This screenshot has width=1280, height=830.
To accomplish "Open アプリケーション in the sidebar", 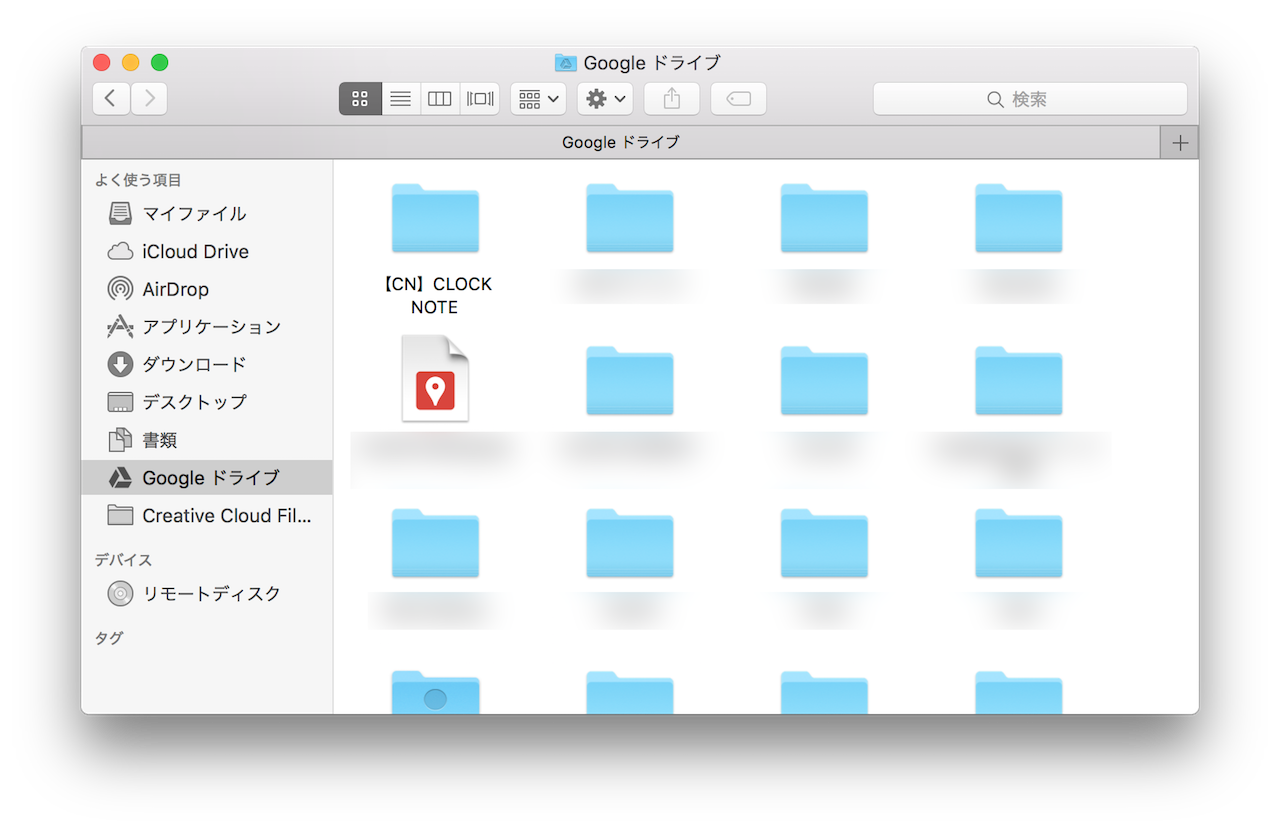I will click(x=207, y=327).
